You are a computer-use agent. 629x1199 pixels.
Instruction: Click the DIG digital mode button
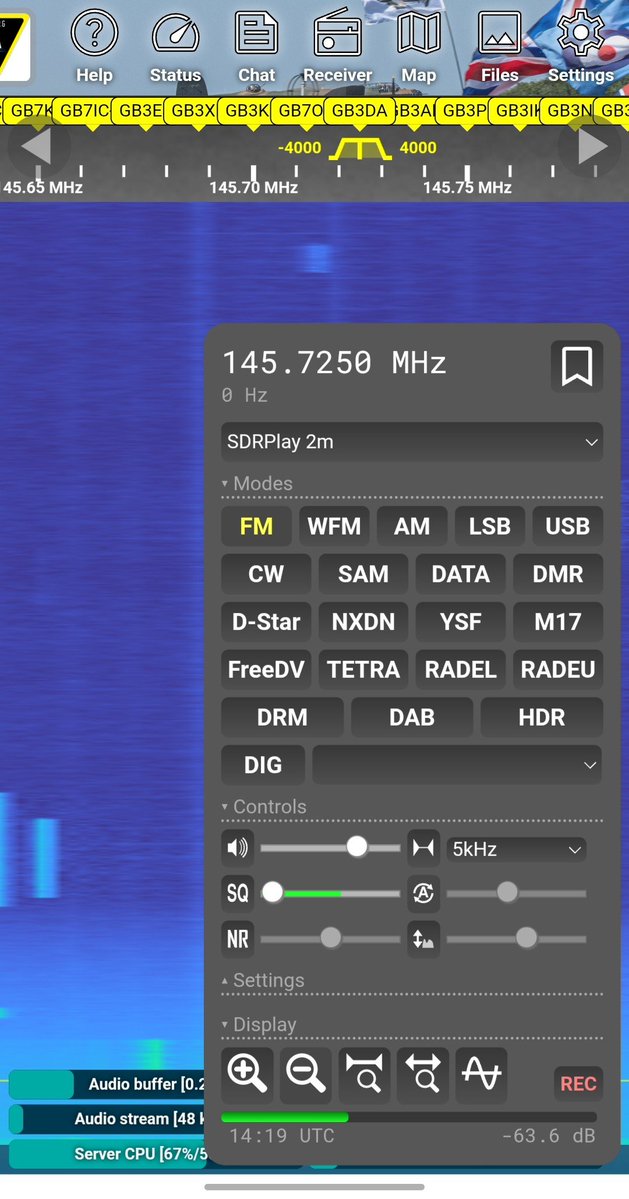pyautogui.click(x=263, y=765)
